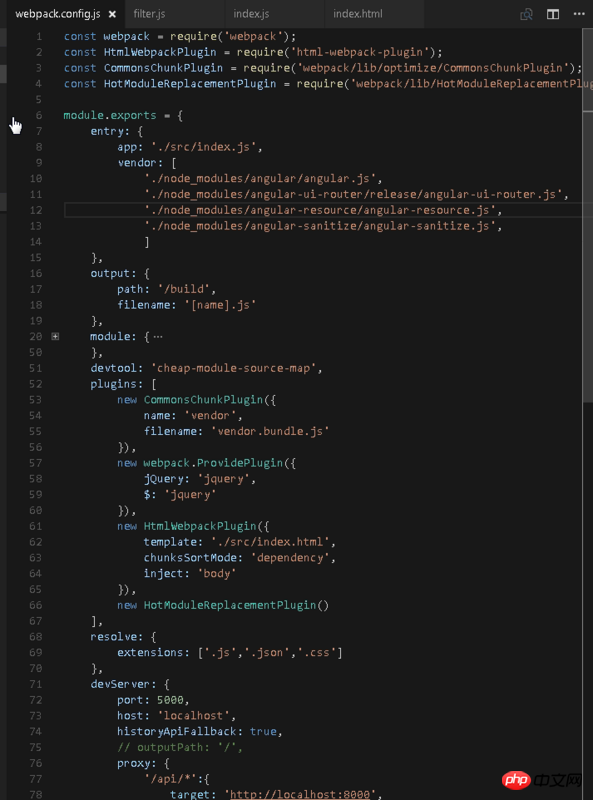Click line number 12 in gutter
The width and height of the screenshot is (593, 800).
pyautogui.click(x=36, y=210)
